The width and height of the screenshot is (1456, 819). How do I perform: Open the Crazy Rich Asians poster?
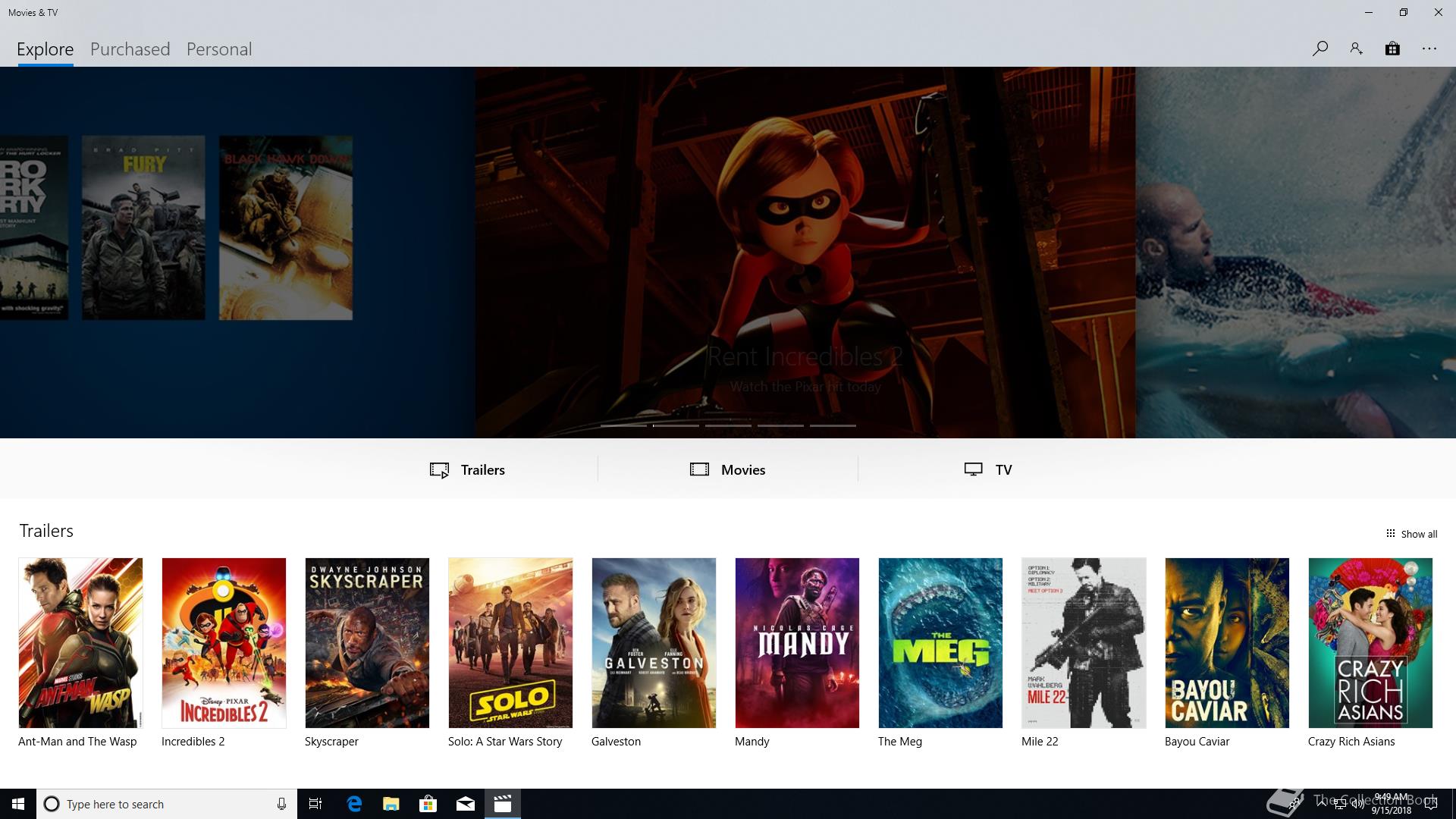click(x=1370, y=643)
